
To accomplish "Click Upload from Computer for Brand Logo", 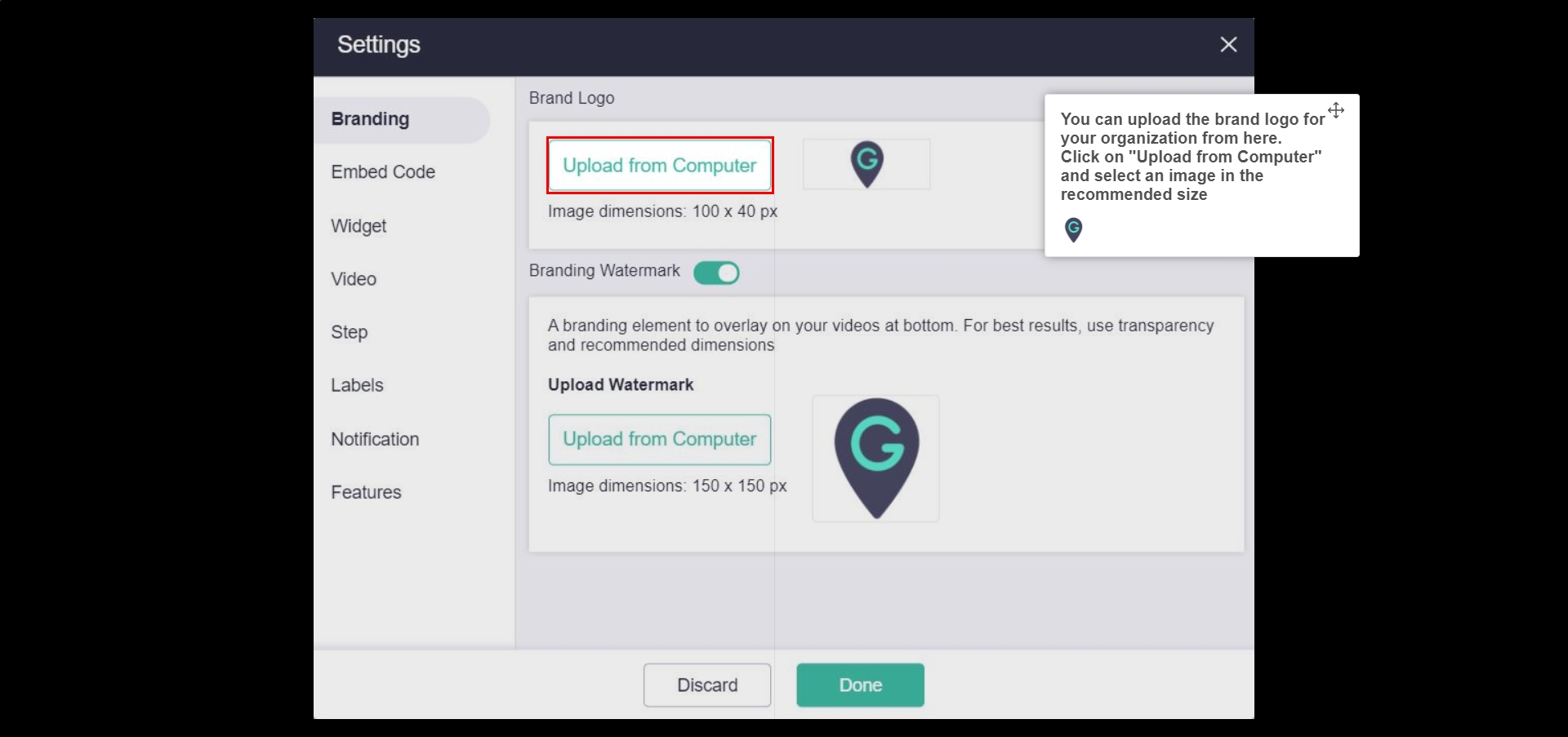I will click(660, 166).
